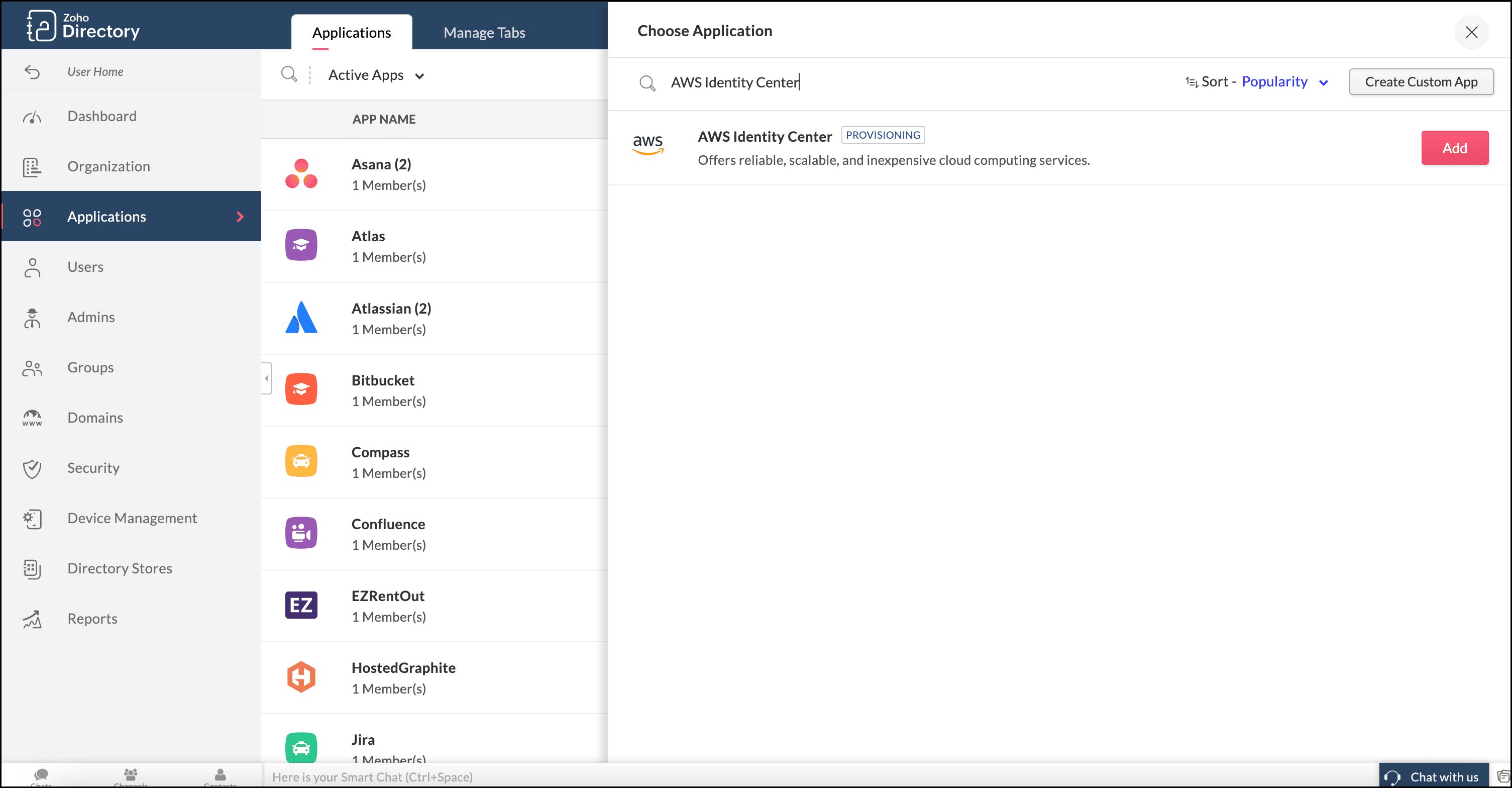Click the APP NAME column header
1512x788 pixels.
[384, 119]
